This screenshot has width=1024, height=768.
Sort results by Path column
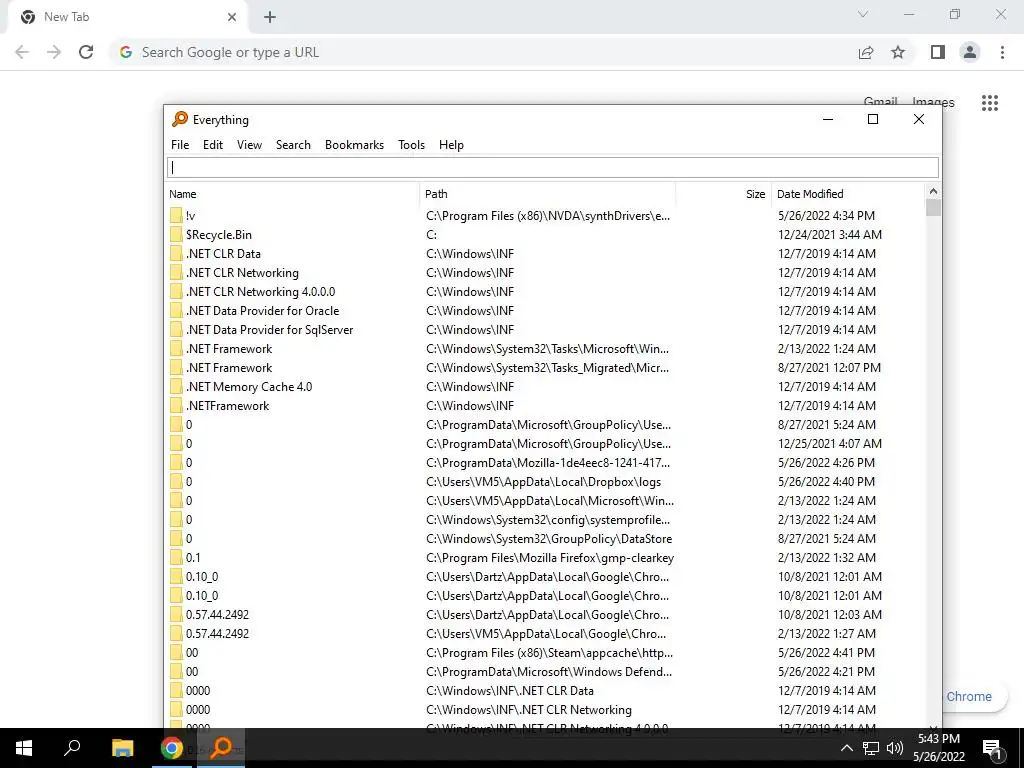point(548,194)
